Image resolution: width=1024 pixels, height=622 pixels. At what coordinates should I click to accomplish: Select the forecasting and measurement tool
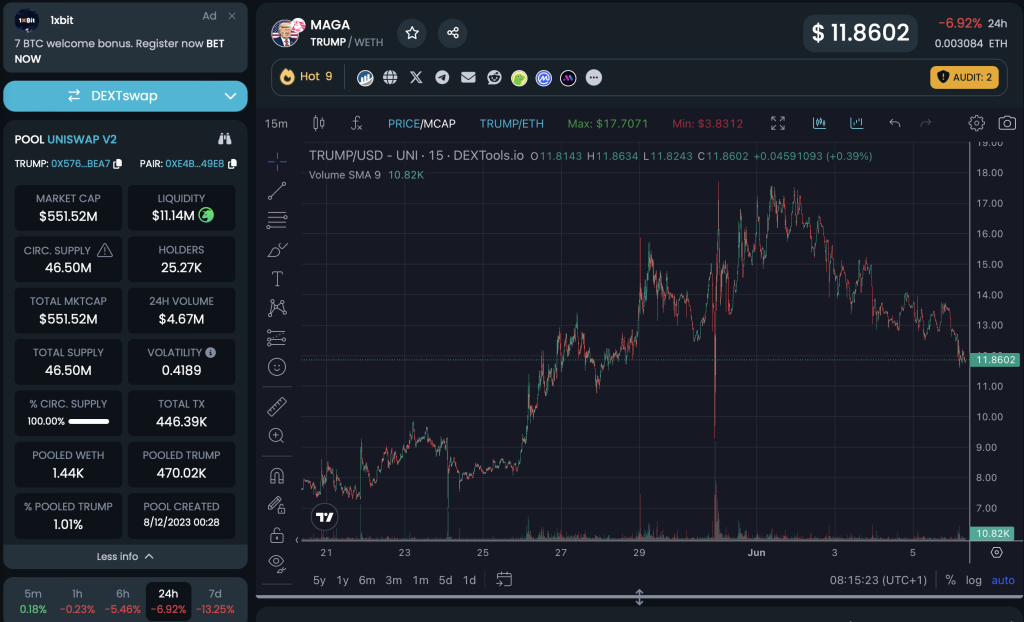(x=277, y=338)
